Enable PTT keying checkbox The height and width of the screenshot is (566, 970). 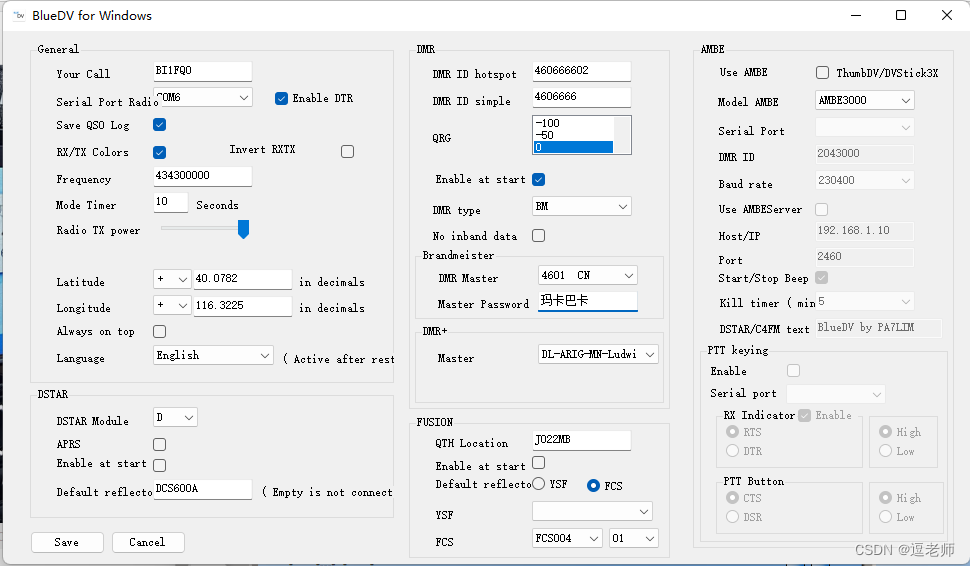click(794, 371)
